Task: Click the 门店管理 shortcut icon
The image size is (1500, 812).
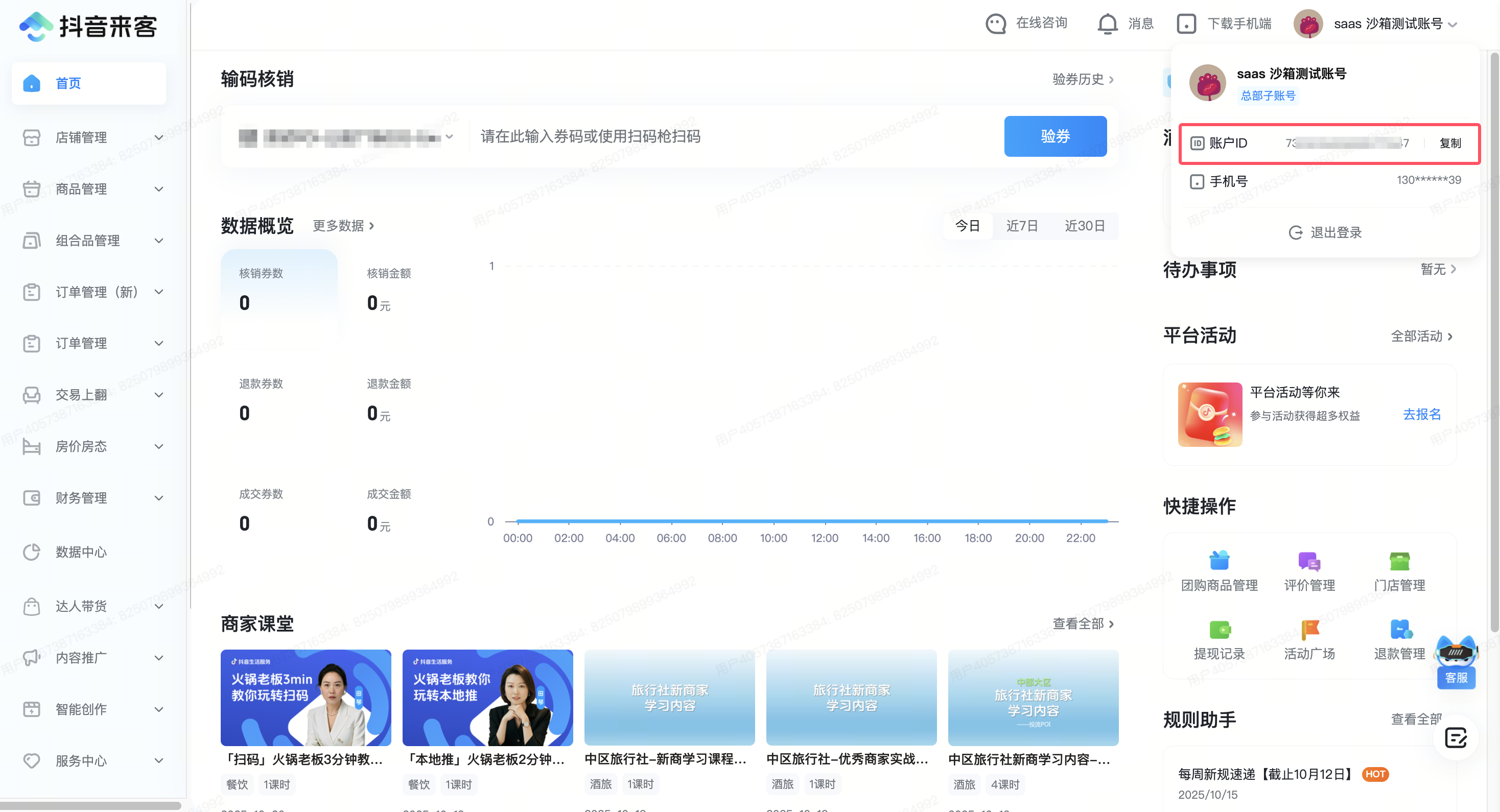Action: click(1399, 561)
